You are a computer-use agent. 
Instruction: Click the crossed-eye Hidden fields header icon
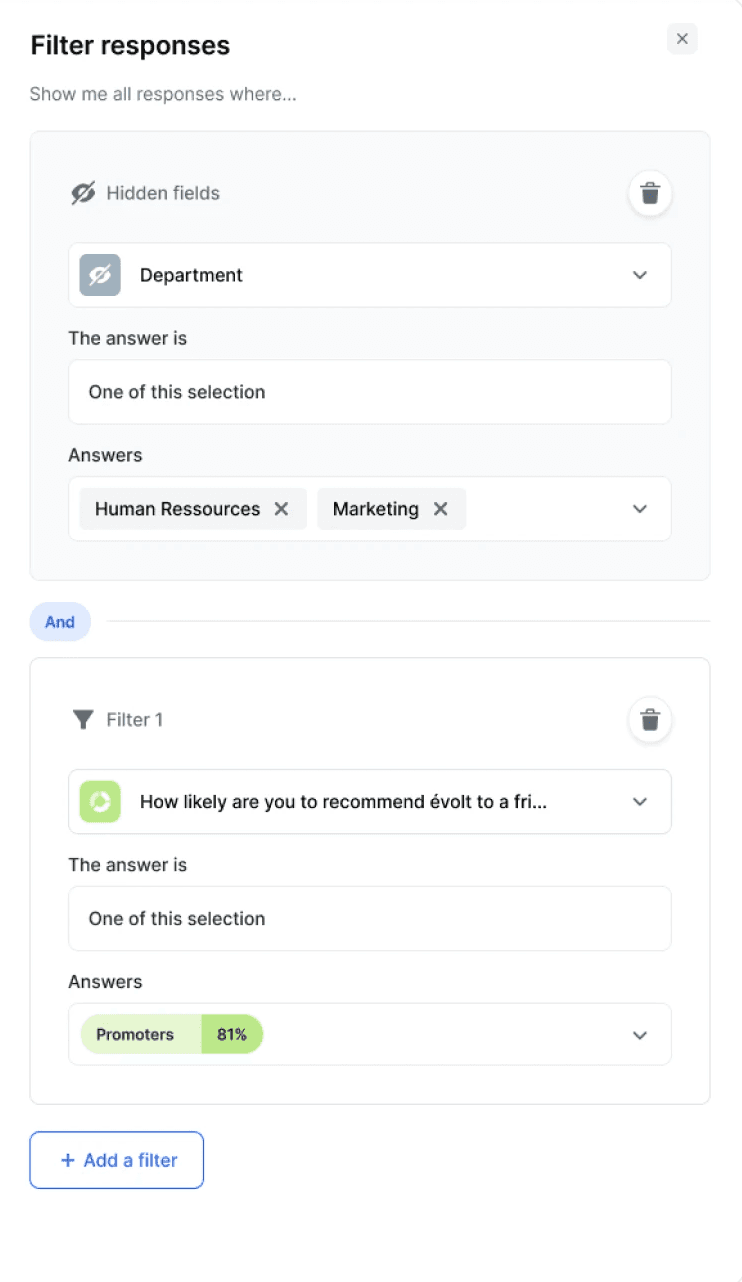point(83,193)
